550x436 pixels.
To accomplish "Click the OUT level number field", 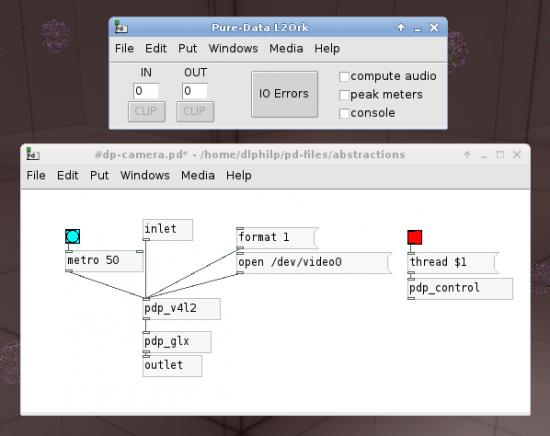I will tap(195, 91).
